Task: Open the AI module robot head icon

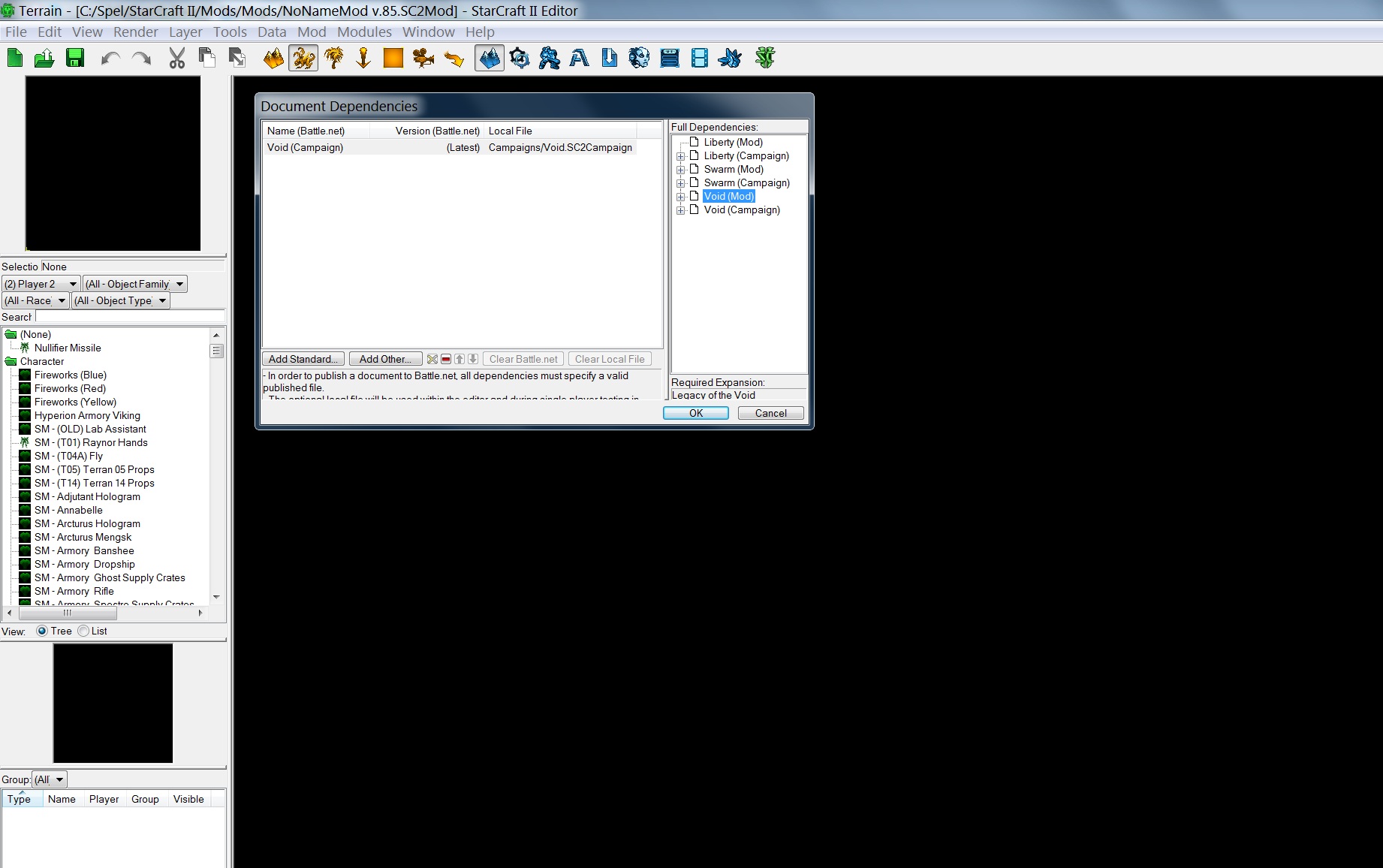Action: pyautogui.click(x=639, y=58)
